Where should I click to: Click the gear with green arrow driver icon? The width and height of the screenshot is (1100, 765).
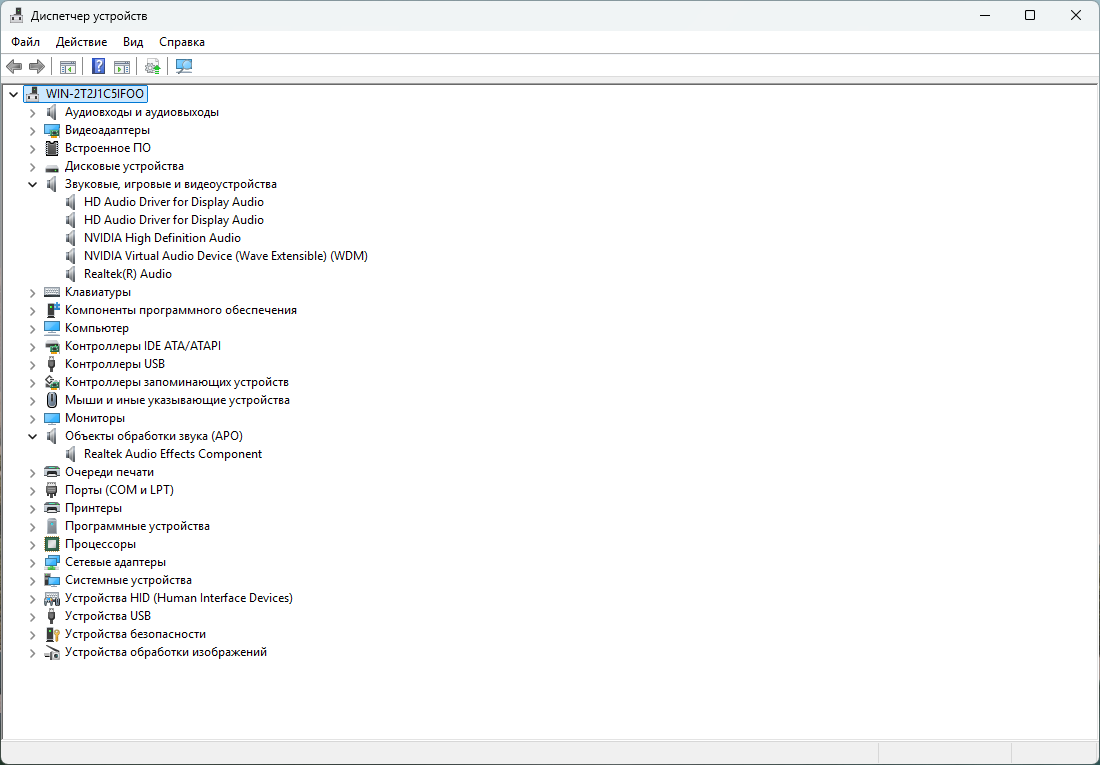153,67
